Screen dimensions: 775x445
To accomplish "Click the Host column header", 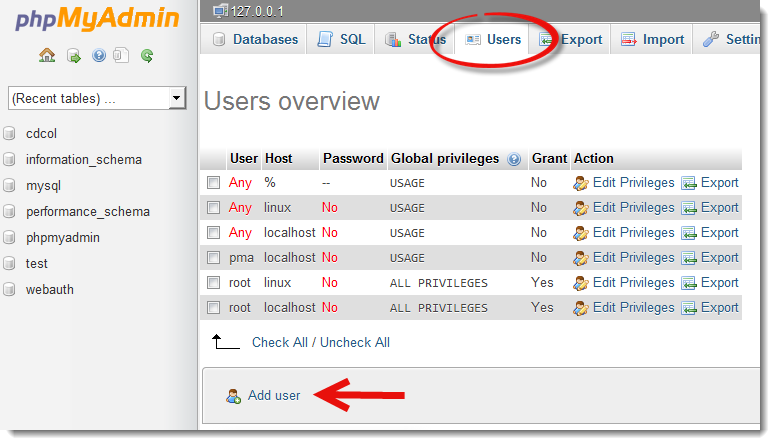I will [x=279, y=159].
